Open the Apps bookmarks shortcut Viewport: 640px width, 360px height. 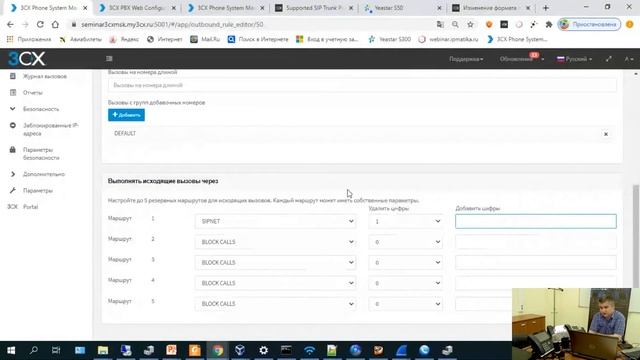point(29,40)
